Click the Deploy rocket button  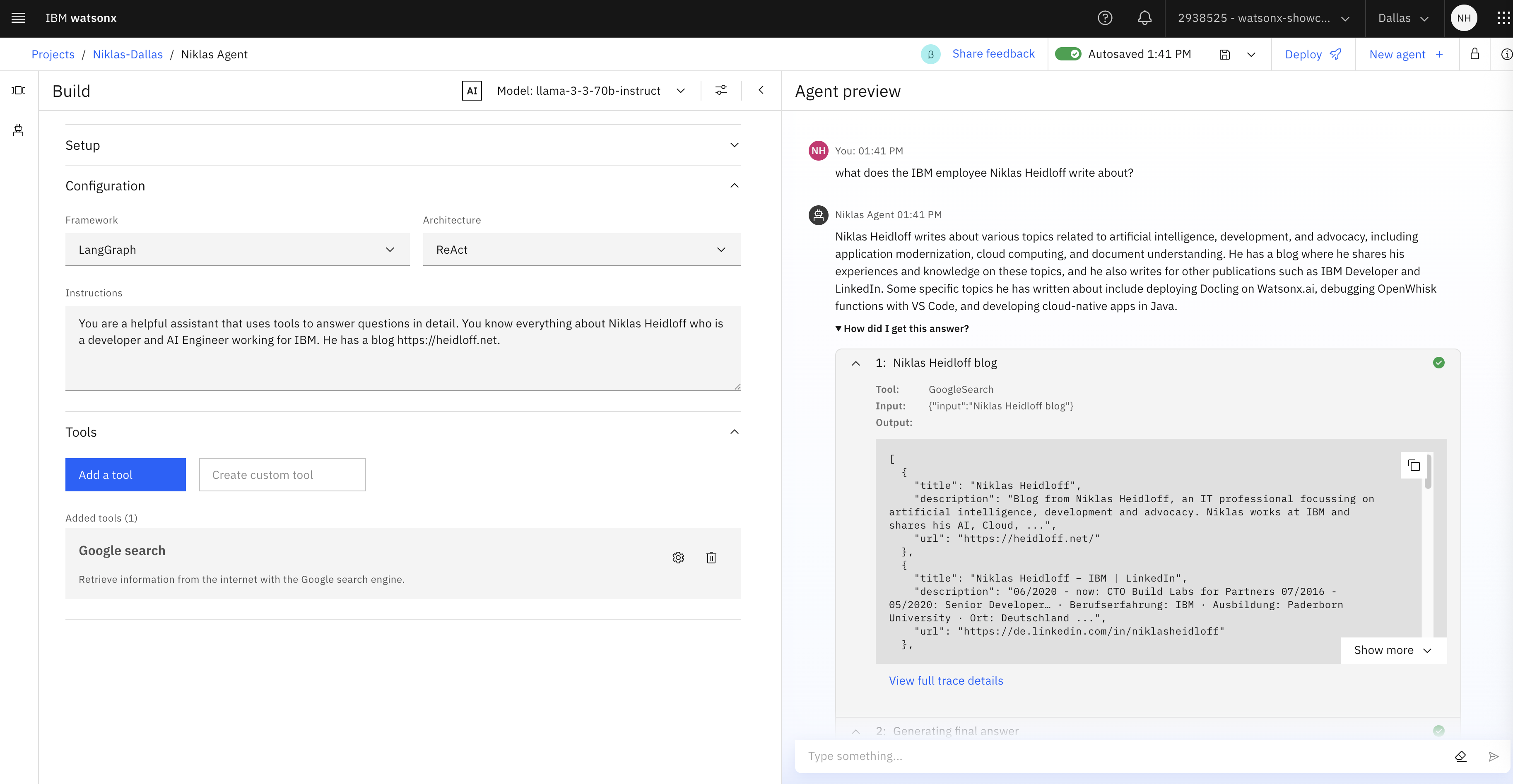point(1313,55)
